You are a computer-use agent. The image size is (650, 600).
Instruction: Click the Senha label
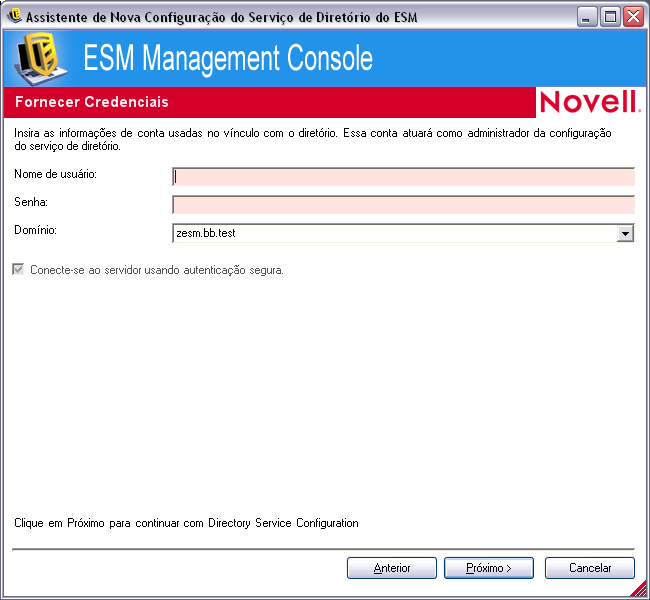pyautogui.click(x=31, y=202)
